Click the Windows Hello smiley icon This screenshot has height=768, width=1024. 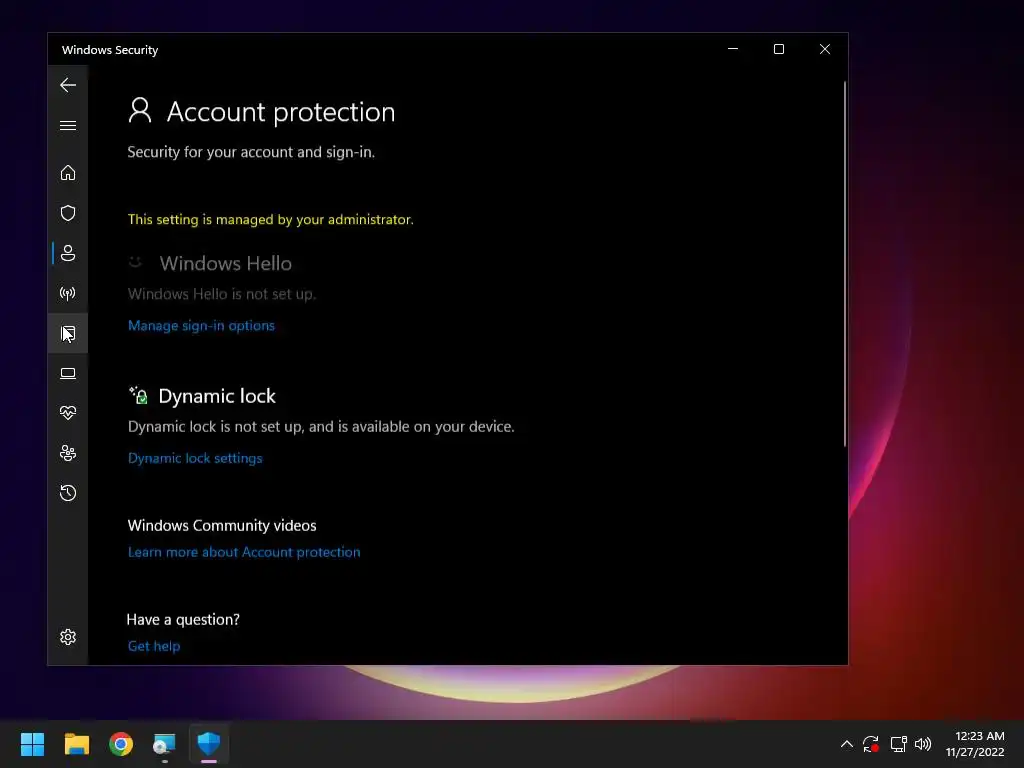135,262
